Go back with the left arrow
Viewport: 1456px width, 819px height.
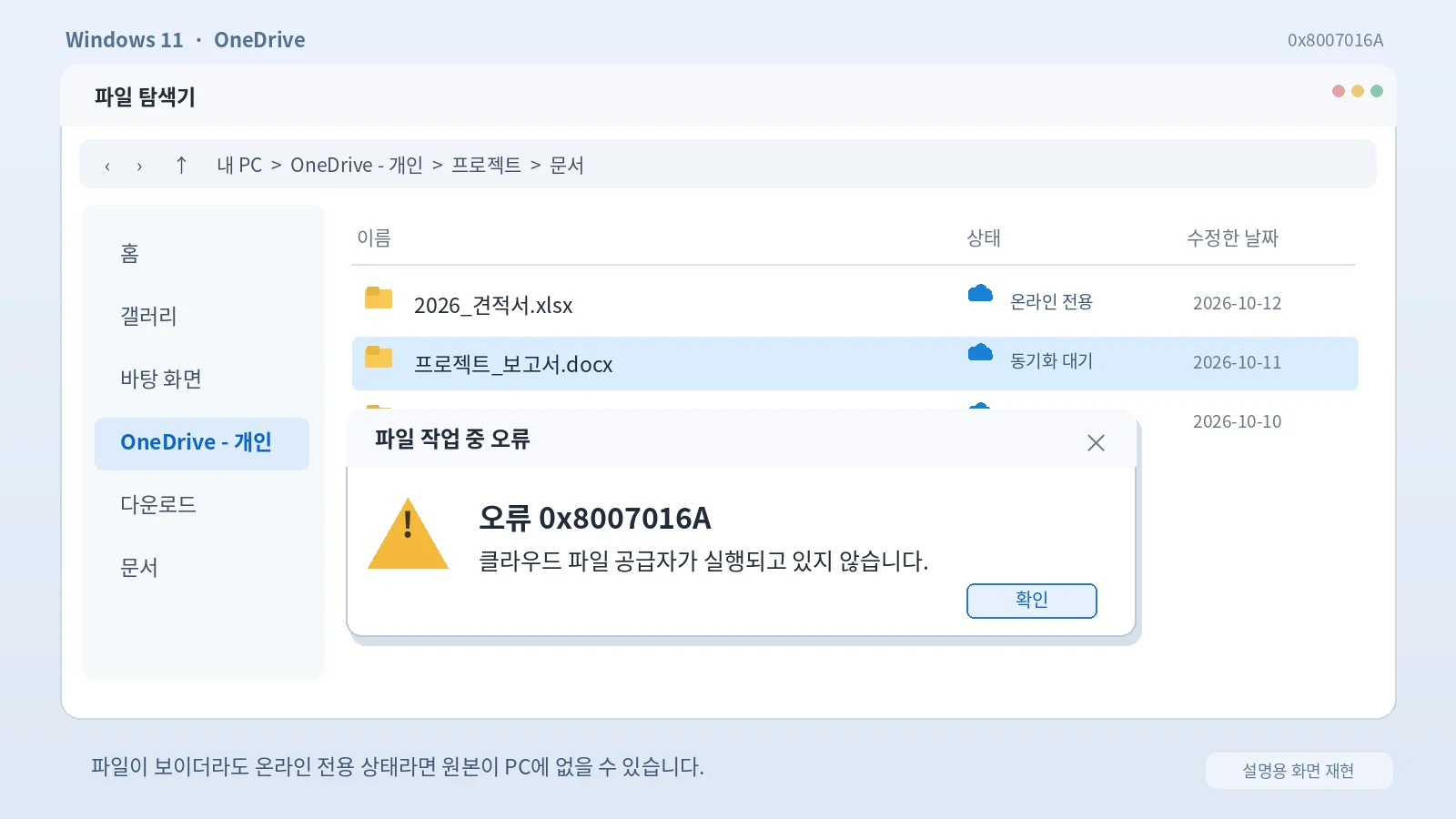107,166
